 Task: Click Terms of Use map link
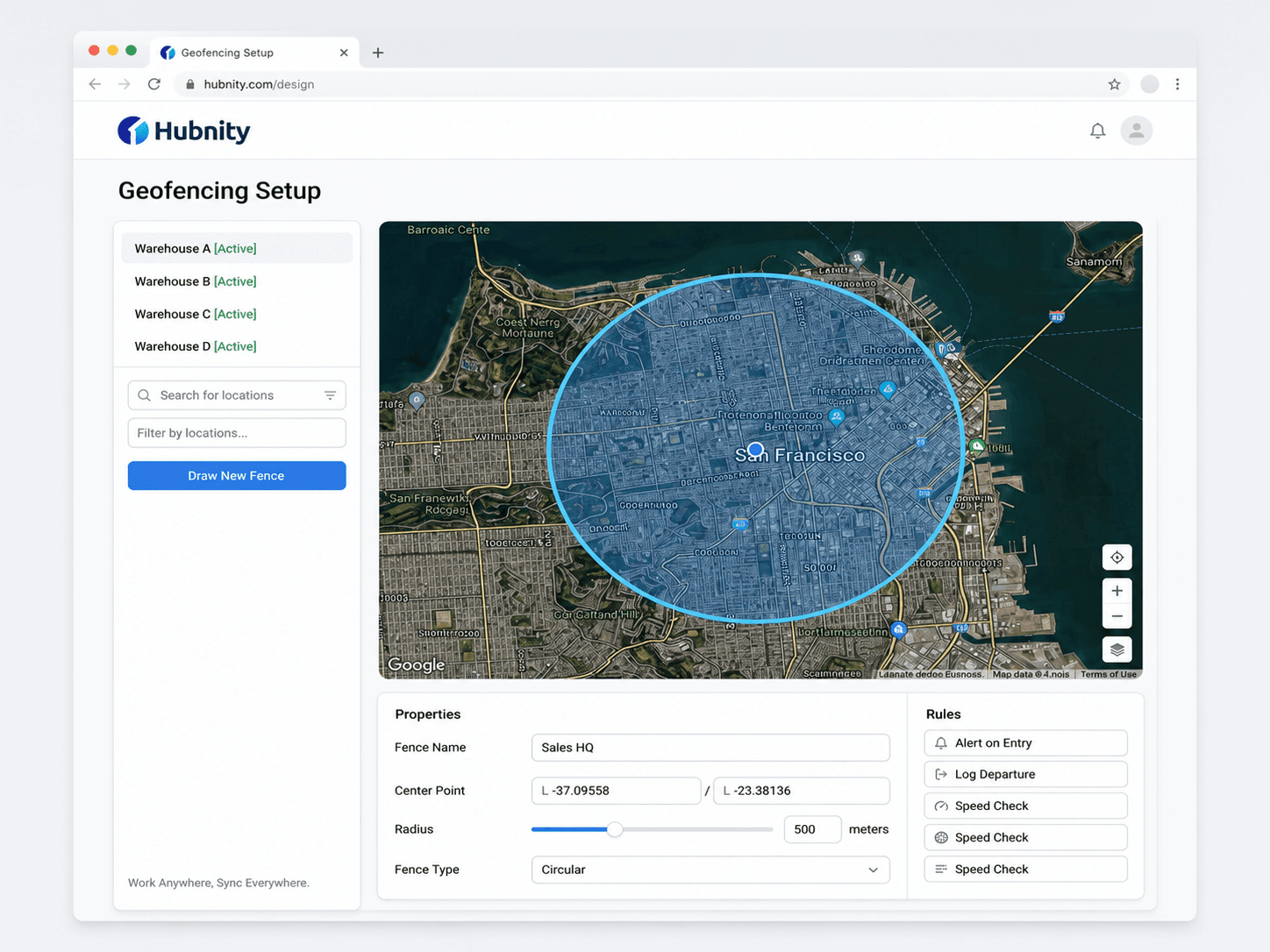[1108, 674]
